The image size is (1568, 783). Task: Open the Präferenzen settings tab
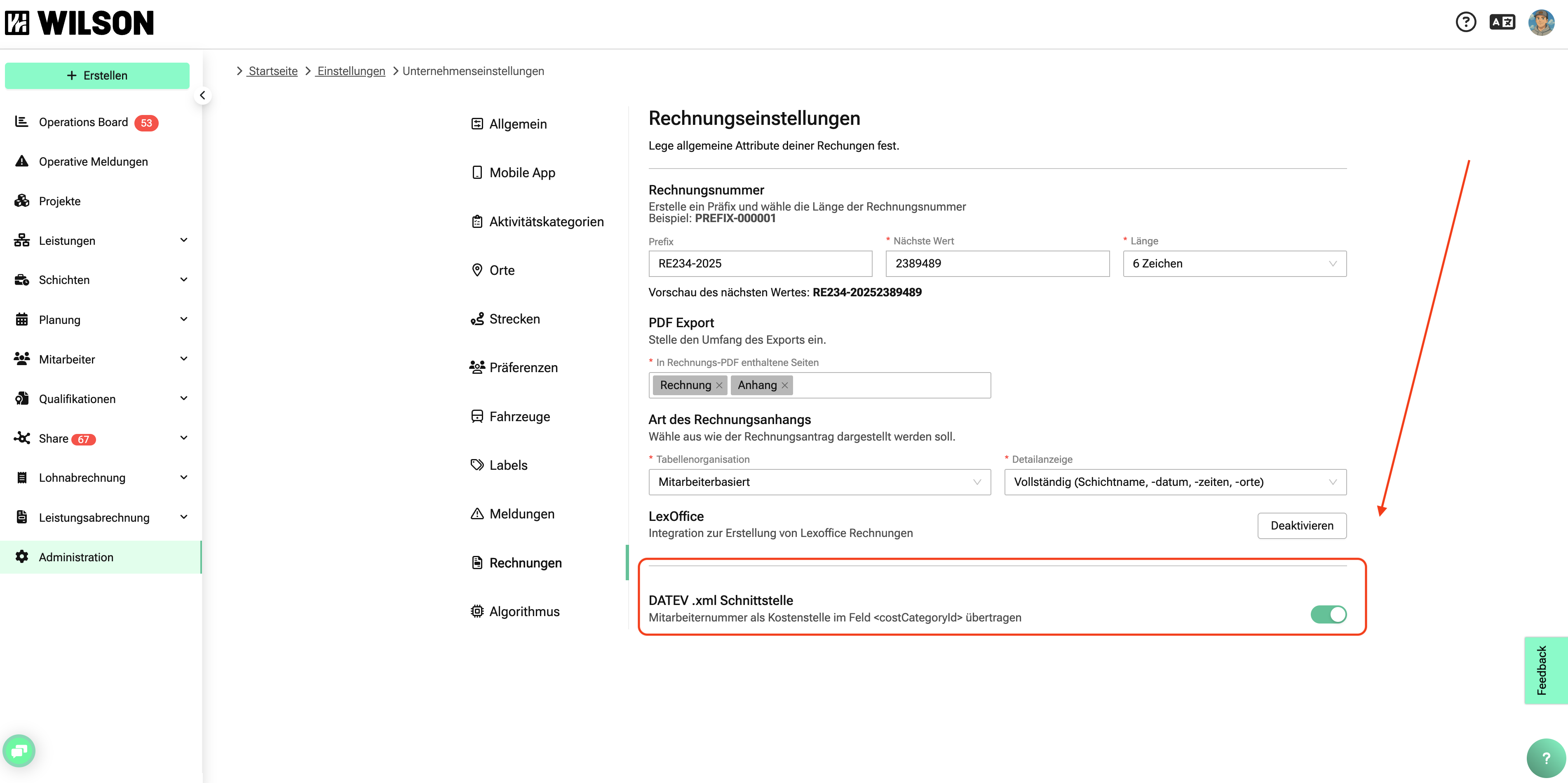pyautogui.click(x=514, y=368)
